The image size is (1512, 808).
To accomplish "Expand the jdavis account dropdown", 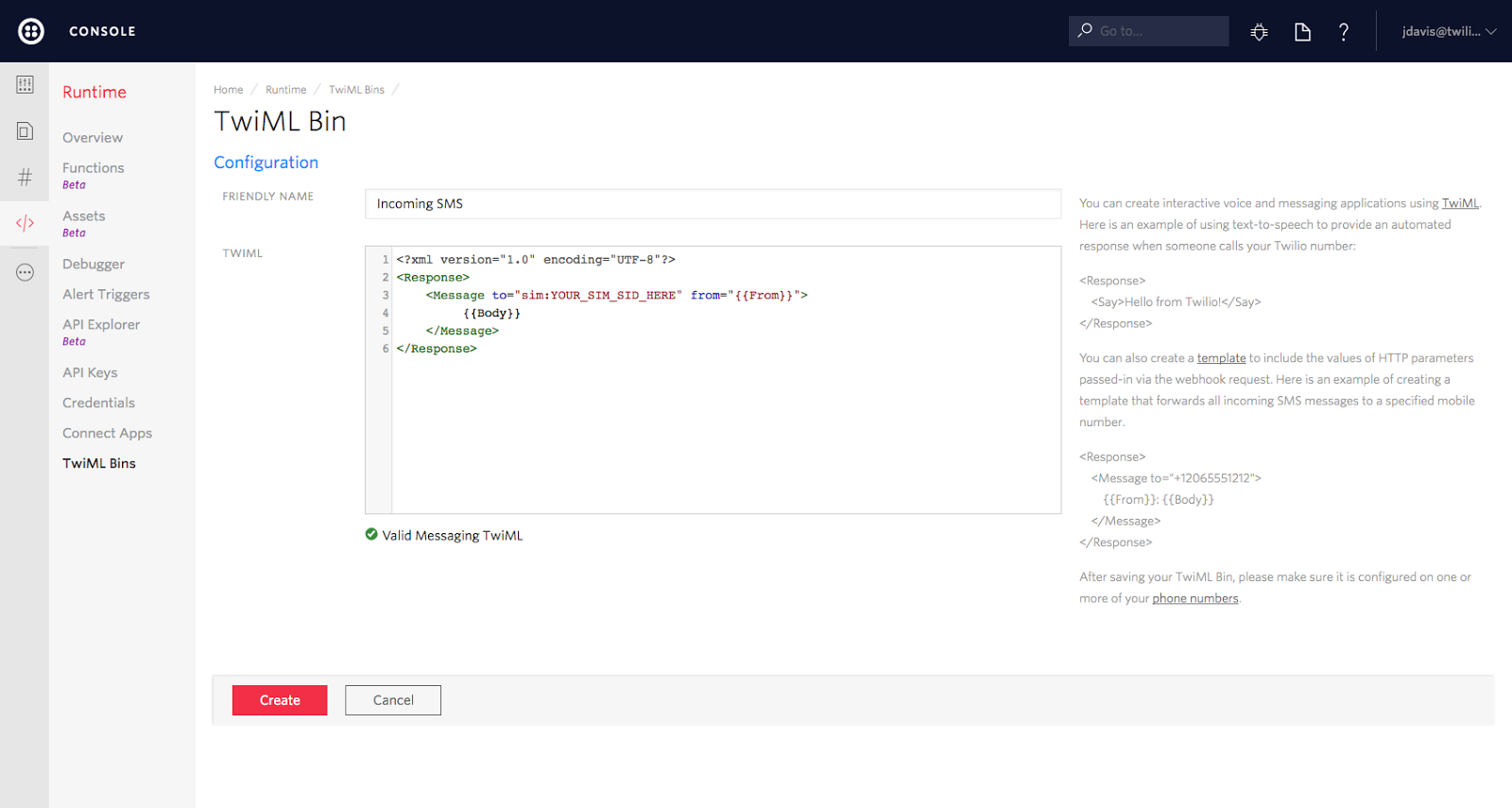I will pyautogui.click(x=1449, y=31).
